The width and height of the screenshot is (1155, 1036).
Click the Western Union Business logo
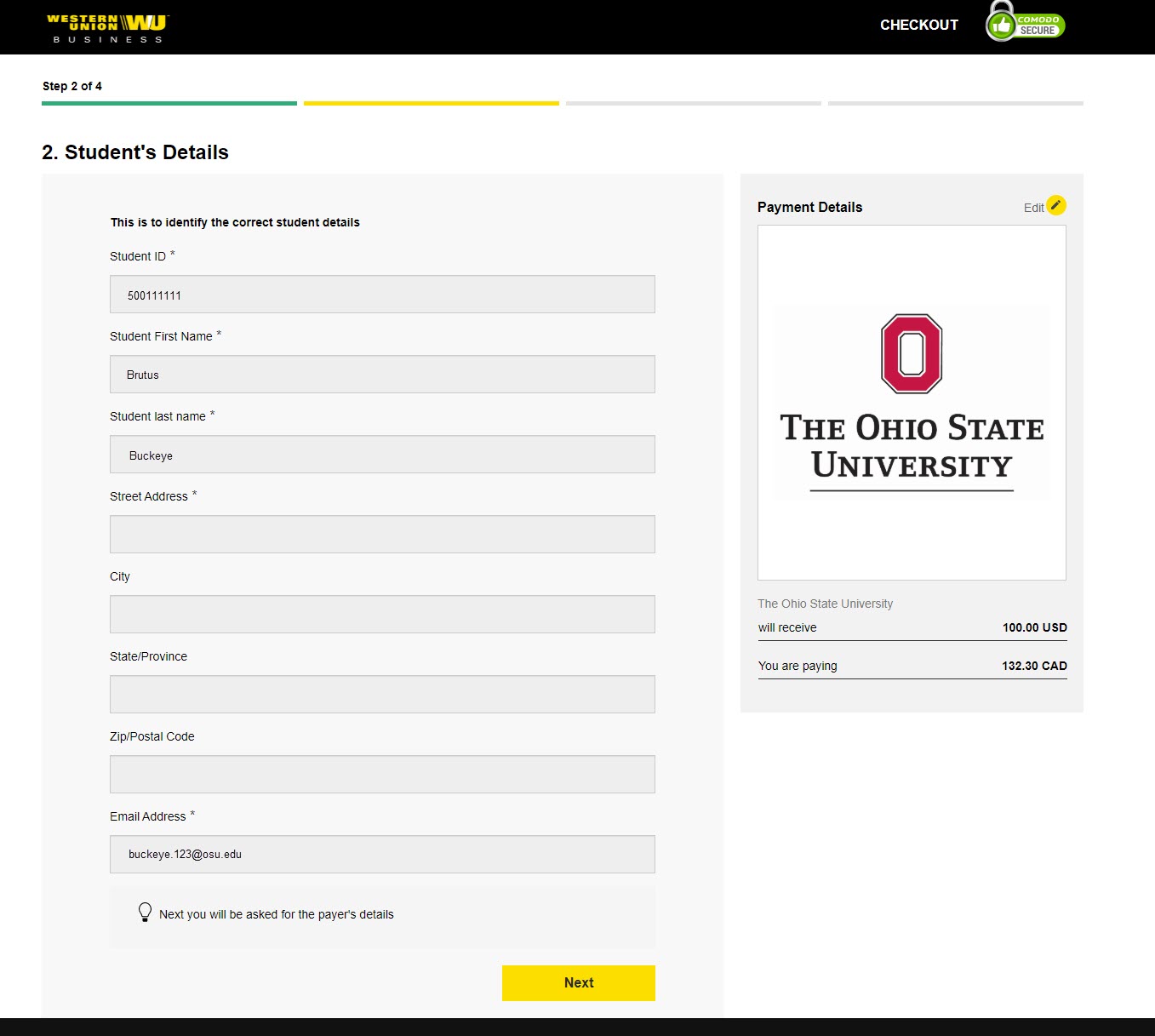tap(107, 28)
